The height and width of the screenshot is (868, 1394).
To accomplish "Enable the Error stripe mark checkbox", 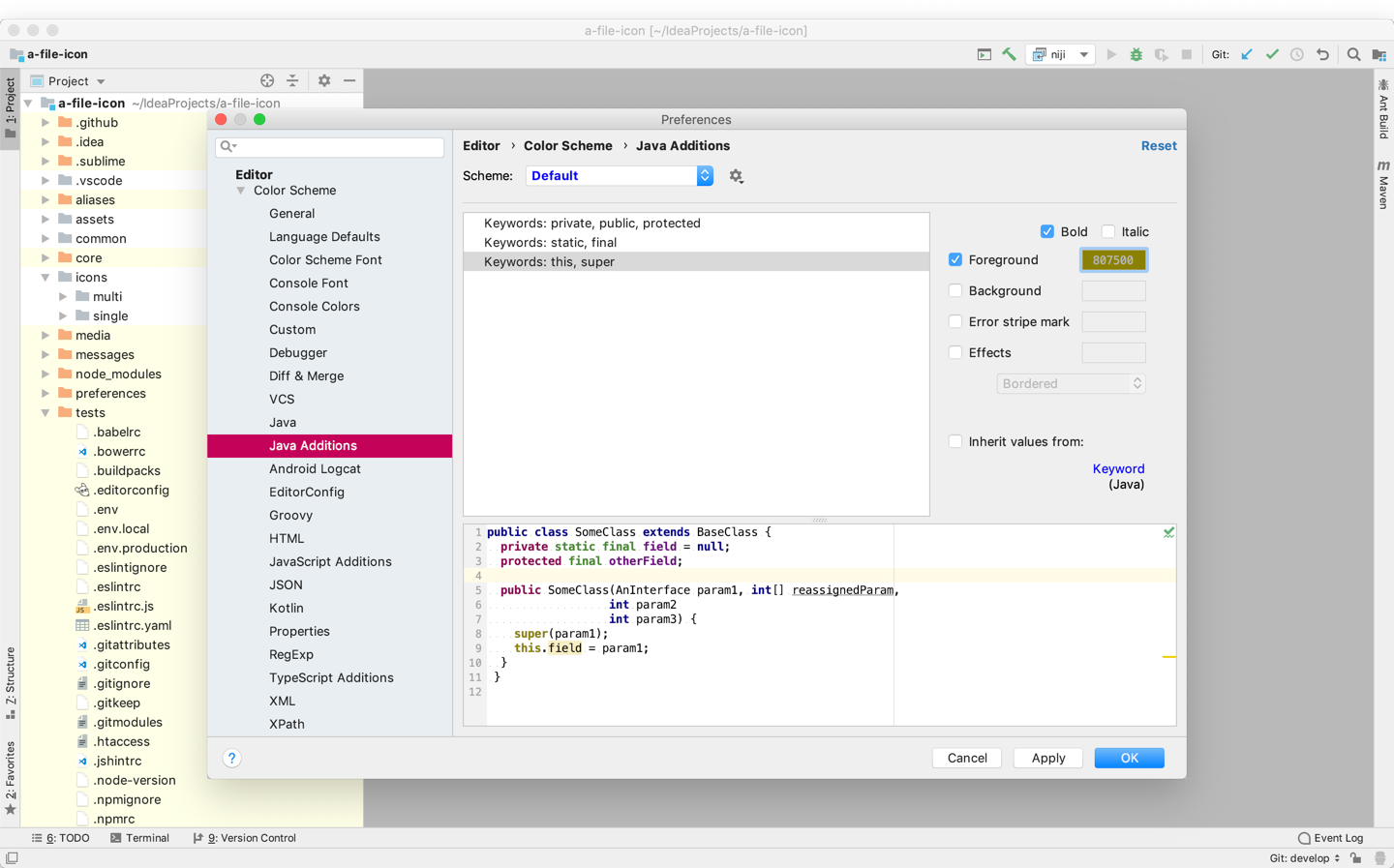I will pyautogui.click(x=955, y=321).
